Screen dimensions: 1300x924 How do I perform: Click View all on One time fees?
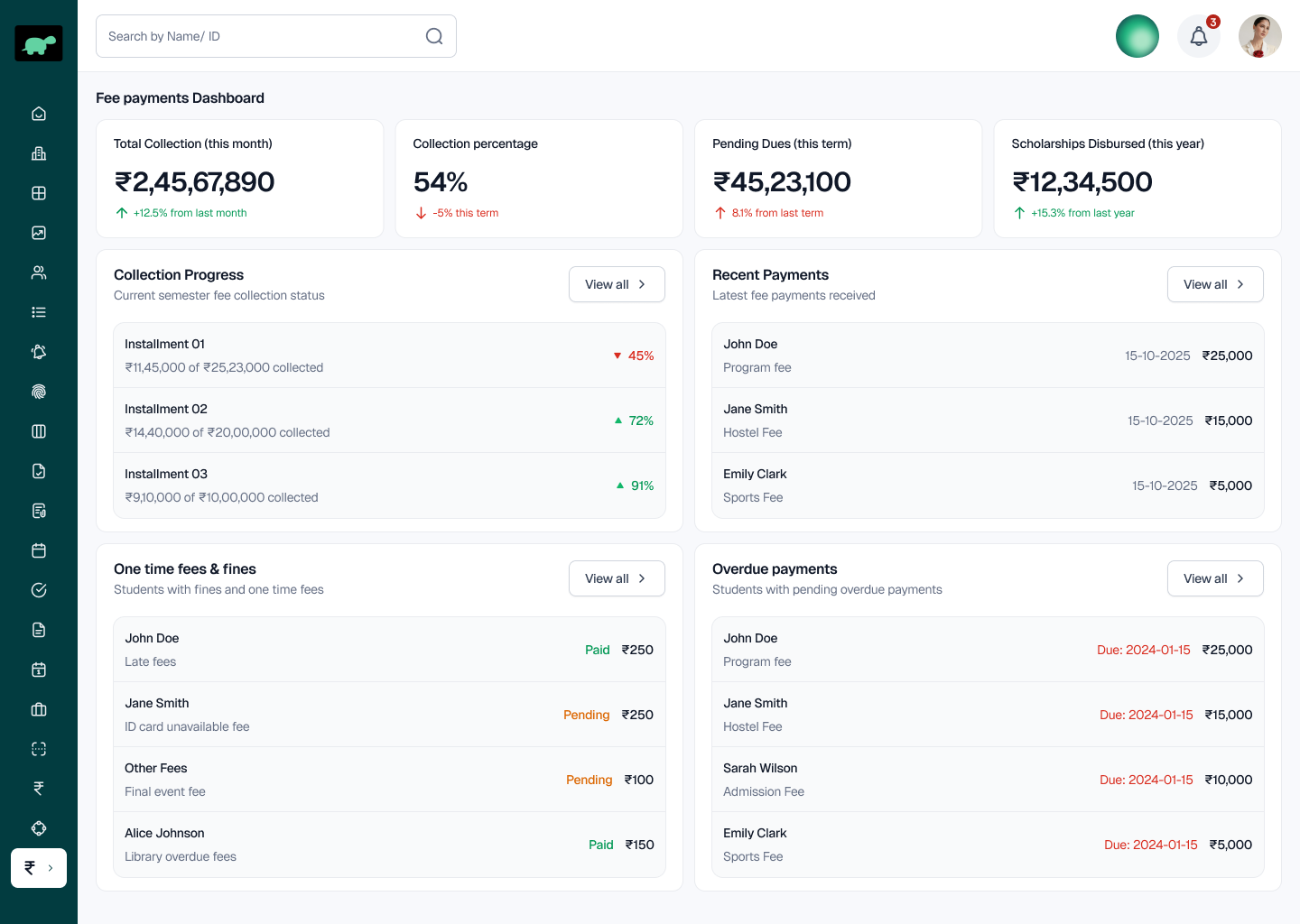tap(617, 577)
